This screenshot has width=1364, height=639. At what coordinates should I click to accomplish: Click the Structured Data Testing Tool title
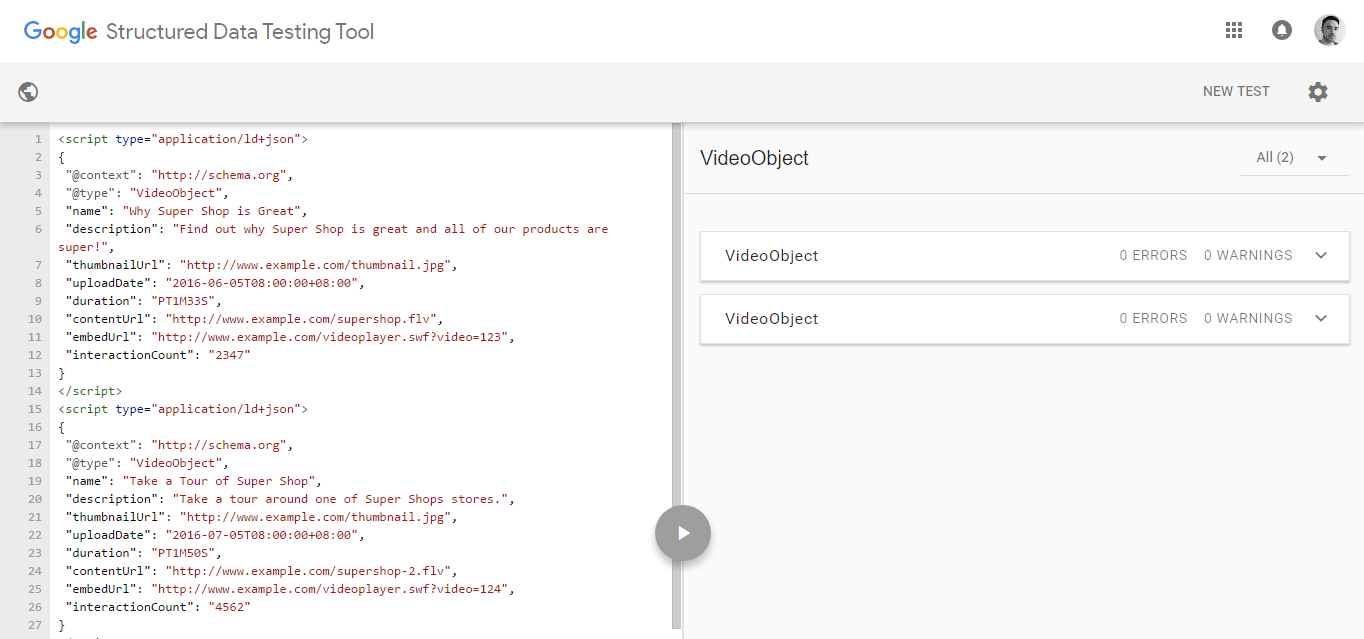point(240,31)
